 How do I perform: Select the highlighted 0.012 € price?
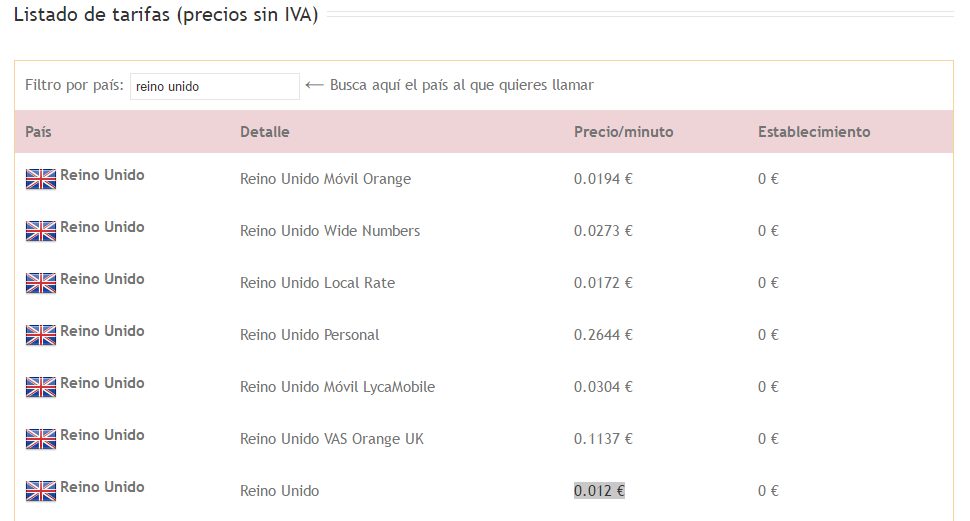click(599, 491)
